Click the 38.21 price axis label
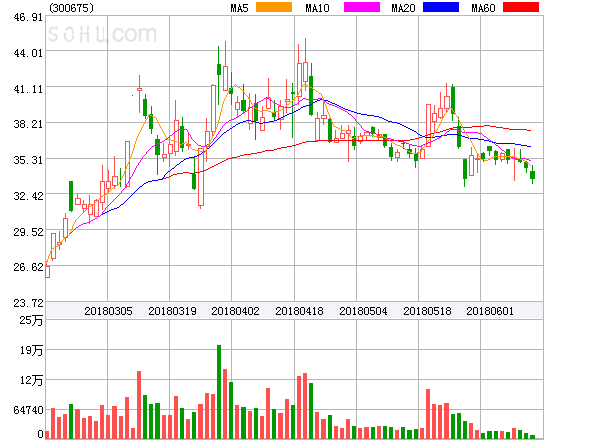 click(x=28, y=124)
